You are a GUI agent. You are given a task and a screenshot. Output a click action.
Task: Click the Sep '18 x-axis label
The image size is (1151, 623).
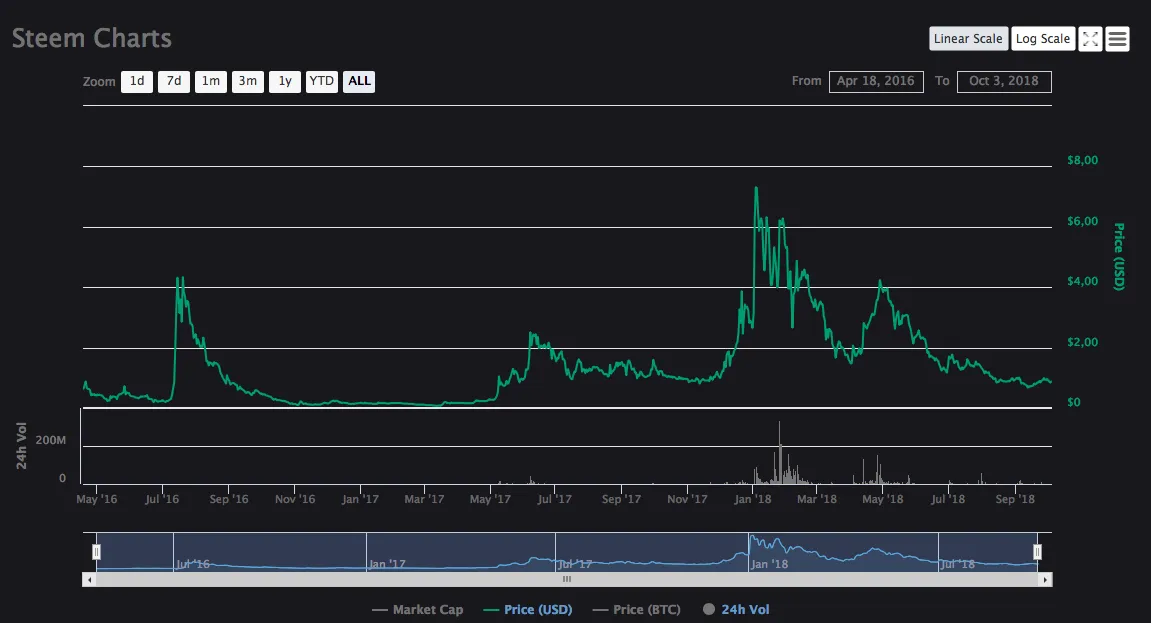[x=1015, y=499]
